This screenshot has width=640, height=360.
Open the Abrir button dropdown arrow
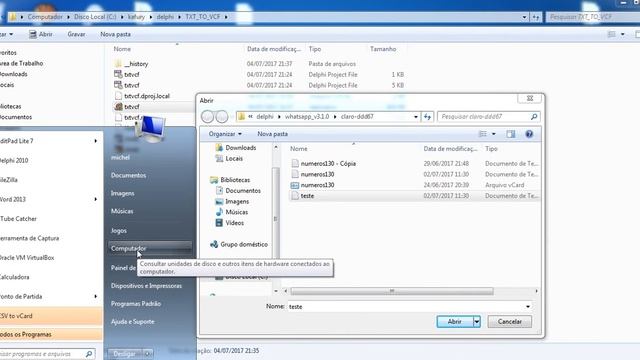point(477,322)
